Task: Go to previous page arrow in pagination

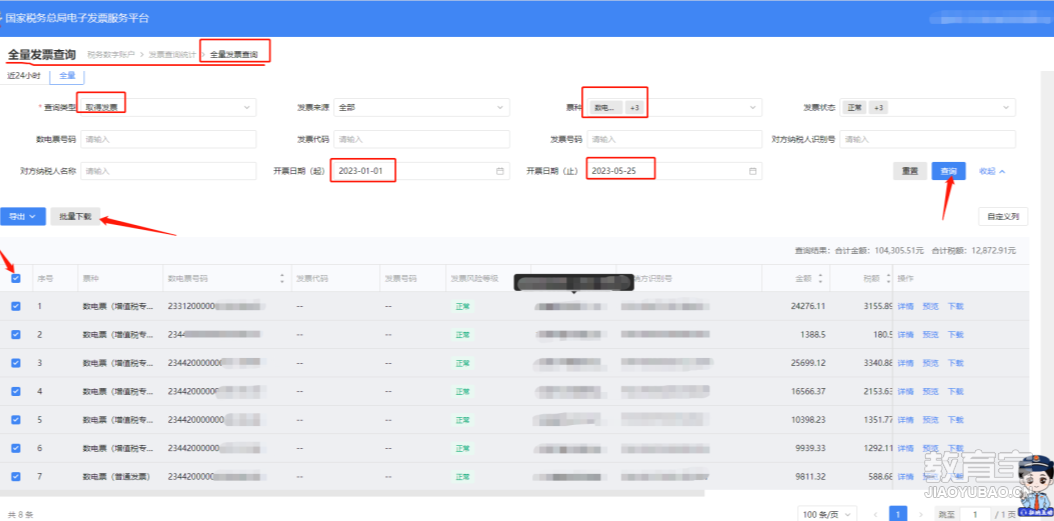Action: [875, 514]
